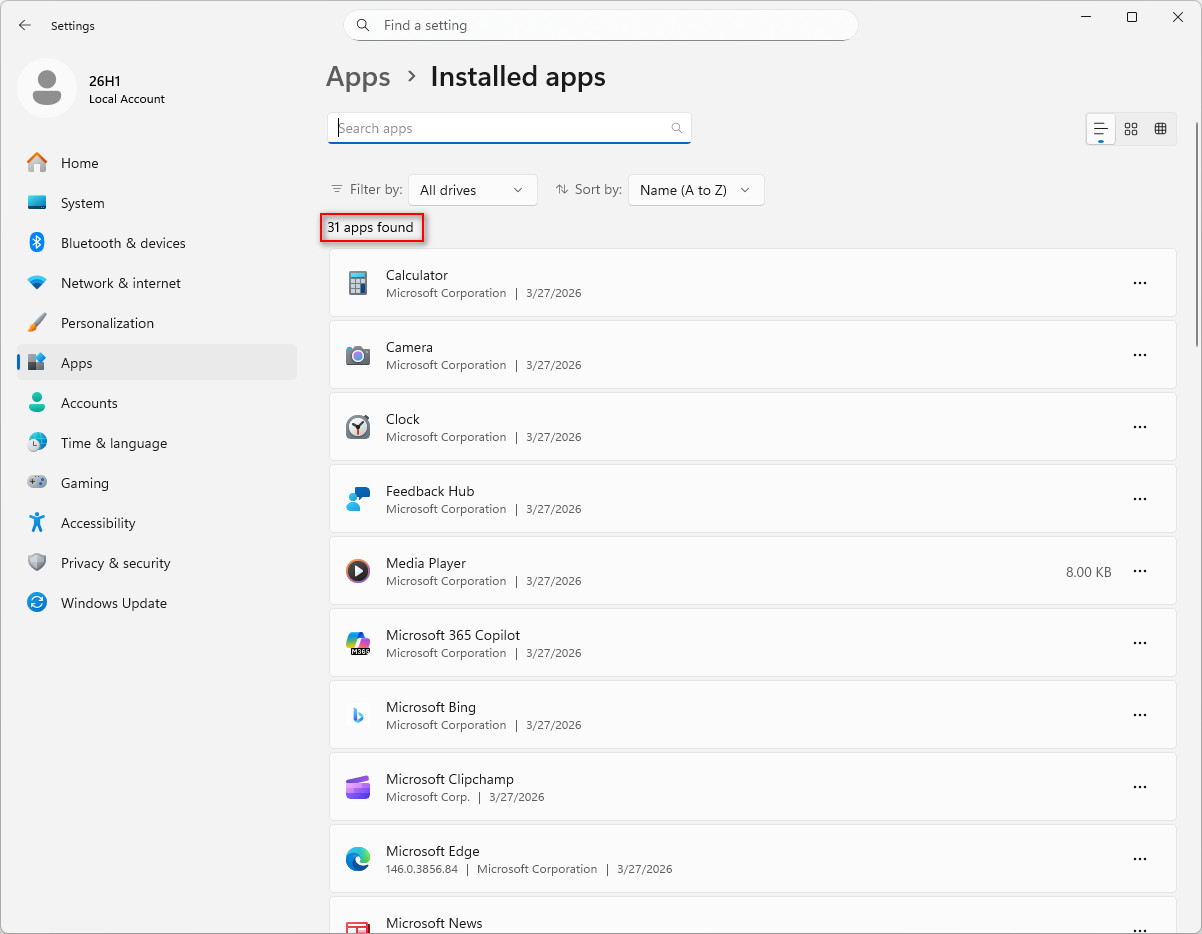1202x934 pixels.
Task: Click the Microsoft Clipchamp app name
Action: 450,779
